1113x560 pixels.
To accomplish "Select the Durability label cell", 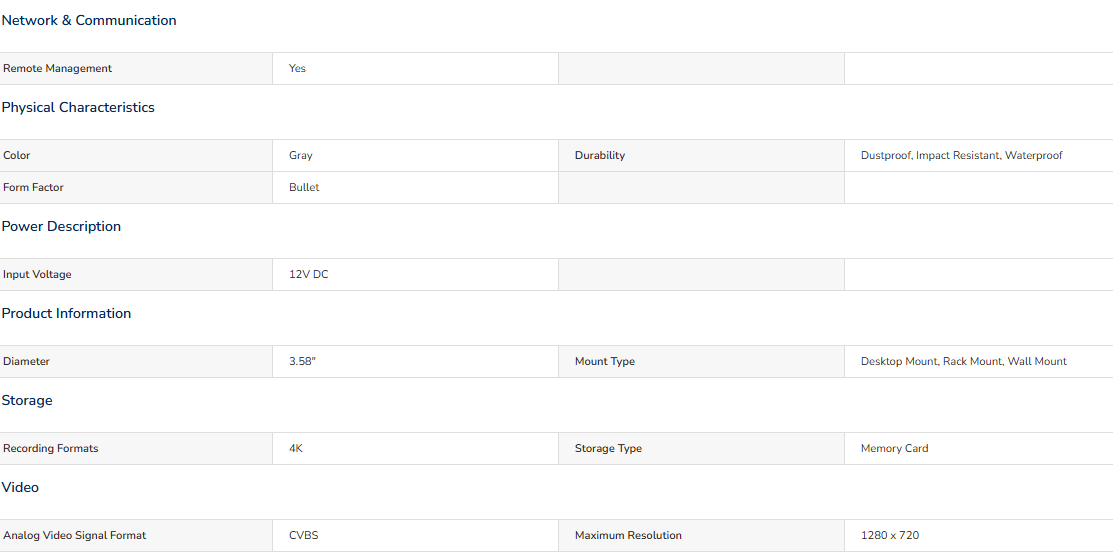I will (x=701, y=155).
